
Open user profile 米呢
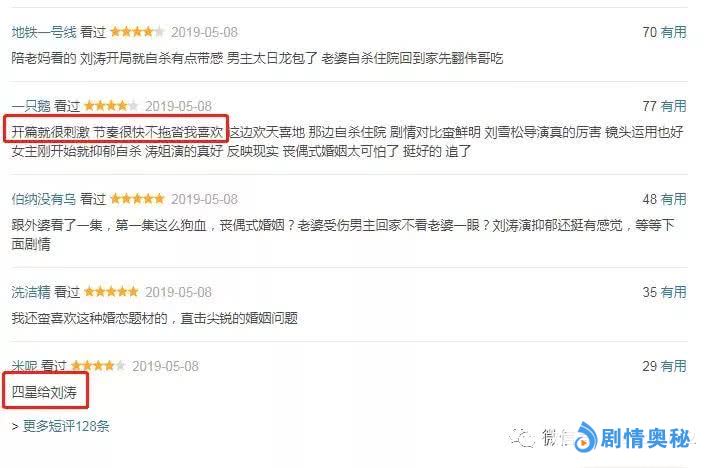24,366
